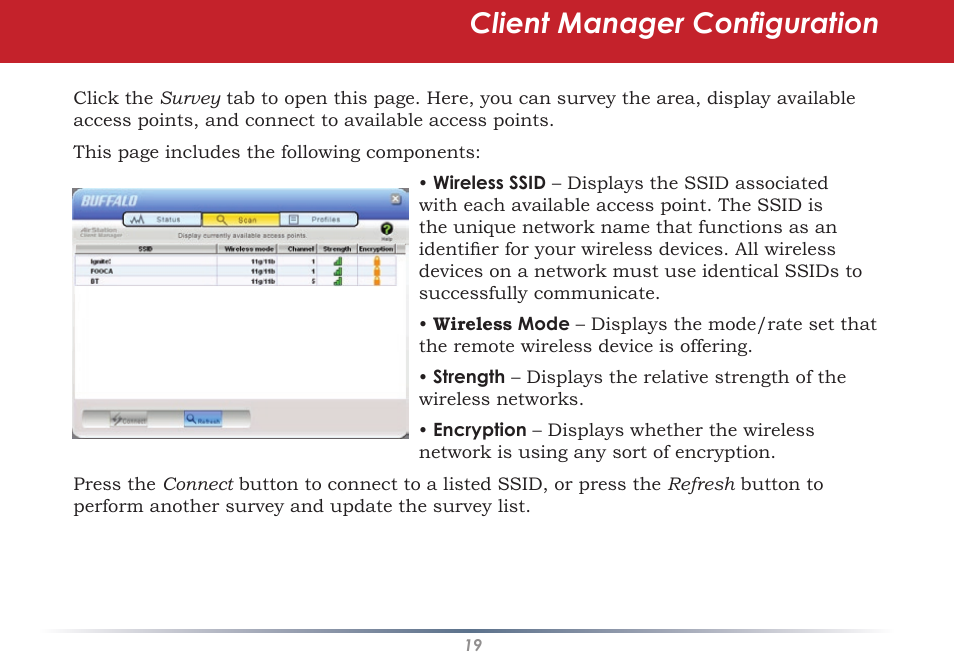Click channel value 1 in FOOCA row
Image resolution: width=954 pixels, height=661 pixels.
(x=313, y=271)
